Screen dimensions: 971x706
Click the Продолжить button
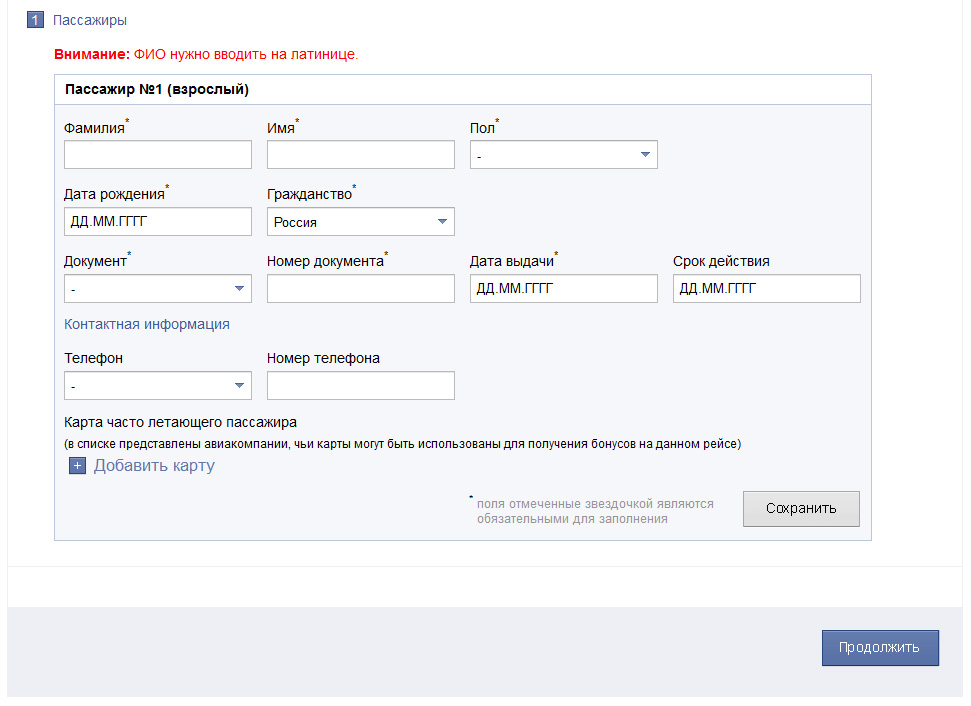tap(880, 647)
